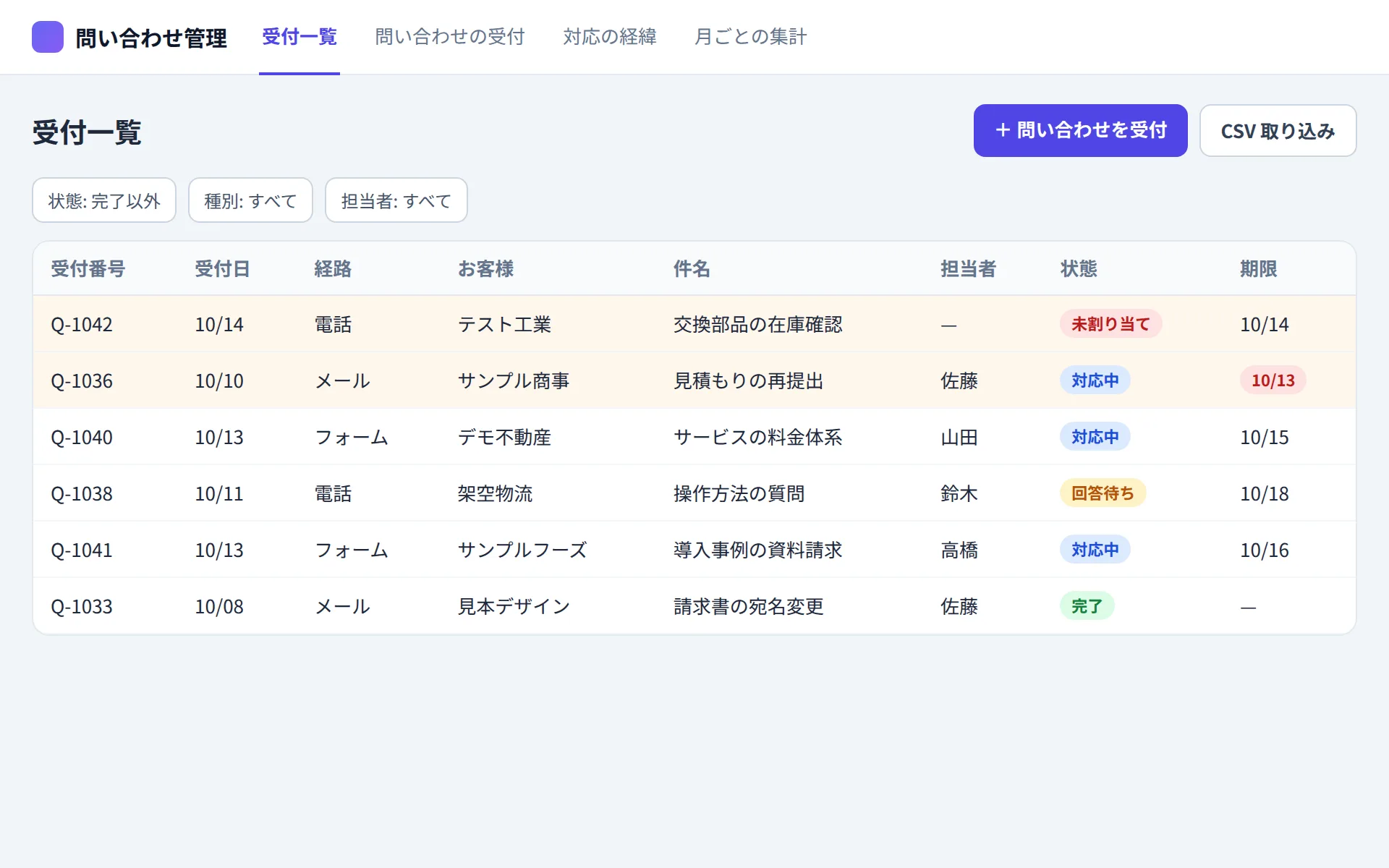Click the 担当者 column header

point(968,269)
